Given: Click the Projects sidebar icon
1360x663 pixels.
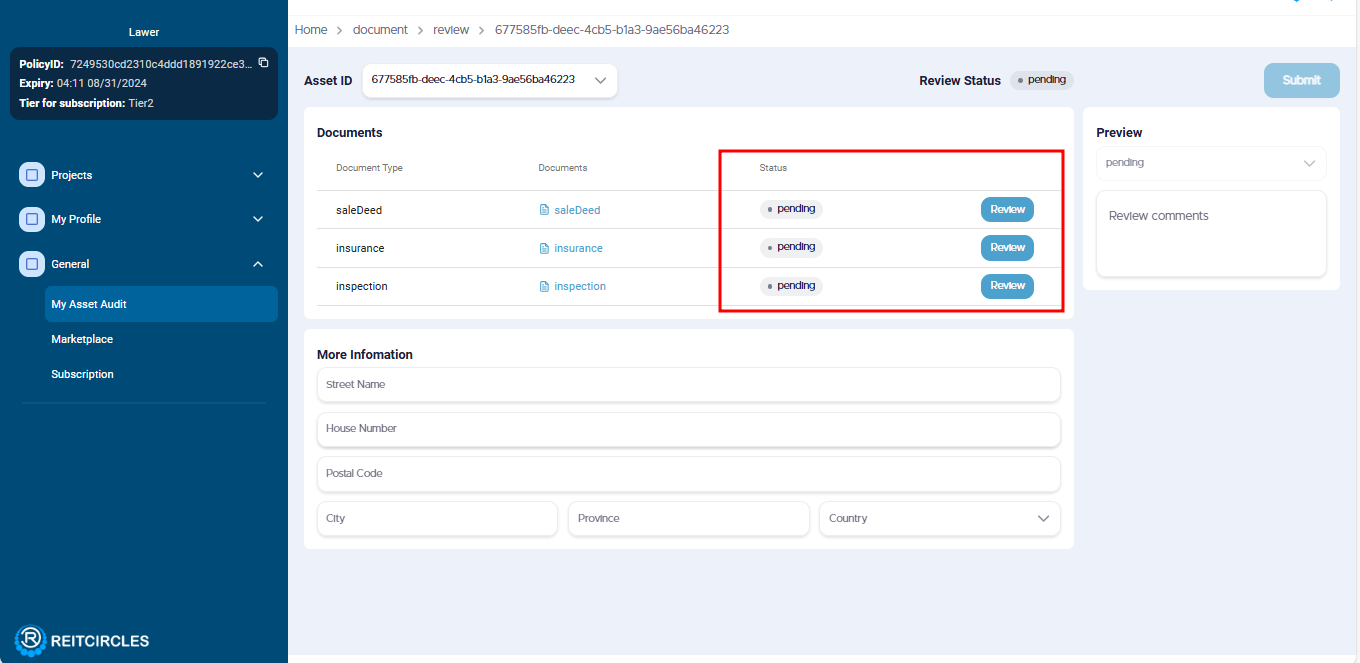Looking at the screenshot, I should [x=32, y=175].
